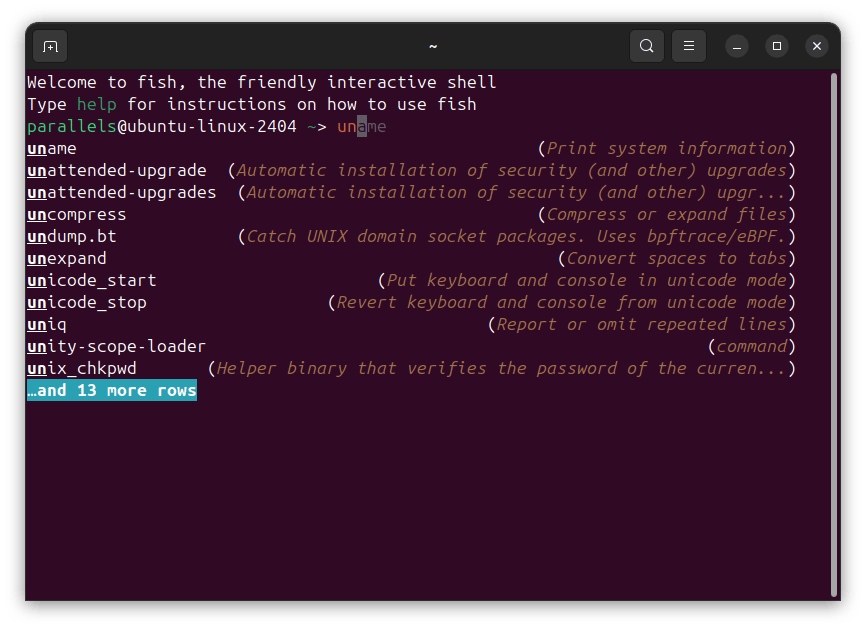Click the 'Print system information' description
866x629 pixels.
click(667, 149)
